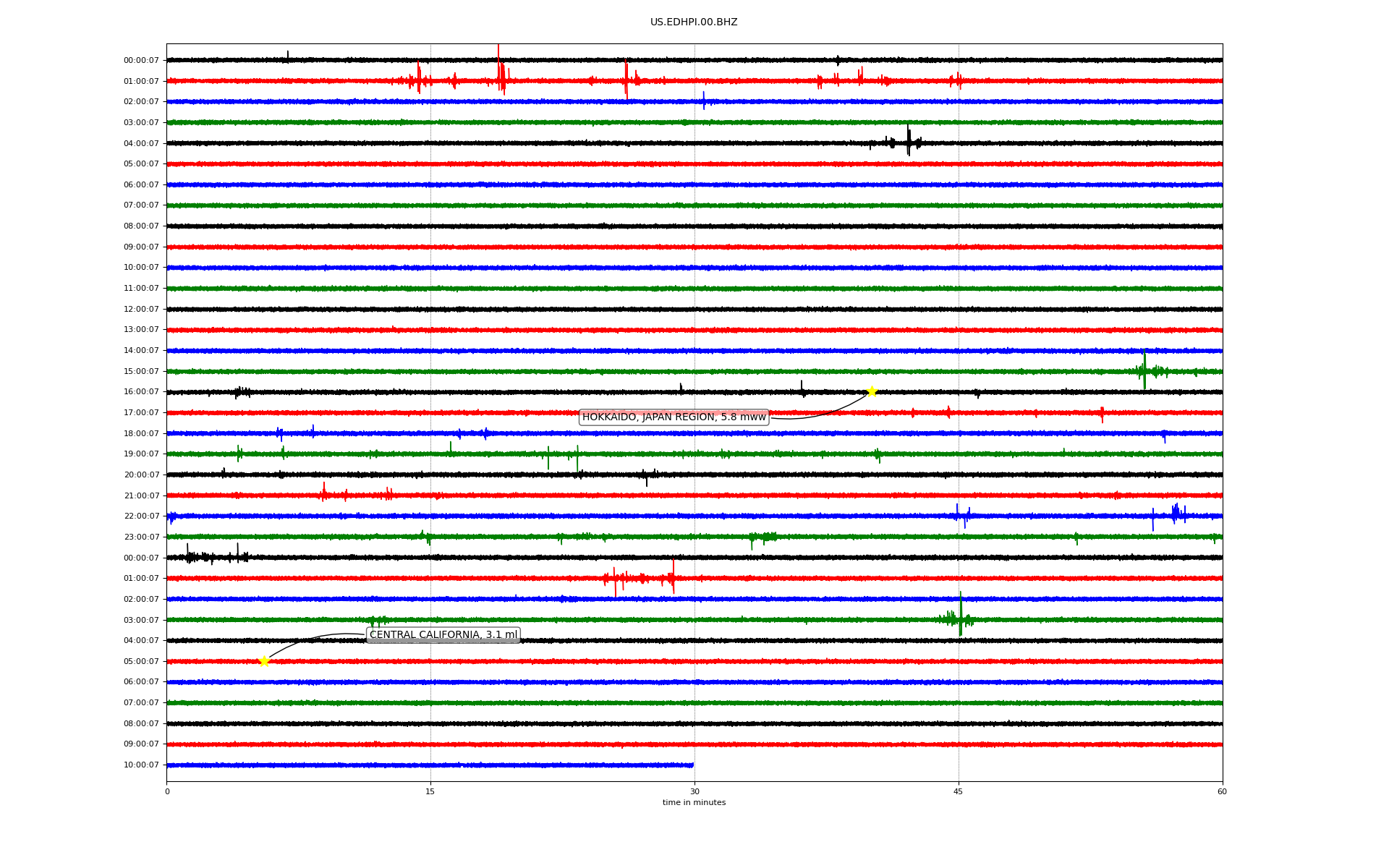The height and width of the screenshot is (868, 1389).
Task: Click the 30 tick on the time axis
Action: pyautogui.click(x=694, y=791)
